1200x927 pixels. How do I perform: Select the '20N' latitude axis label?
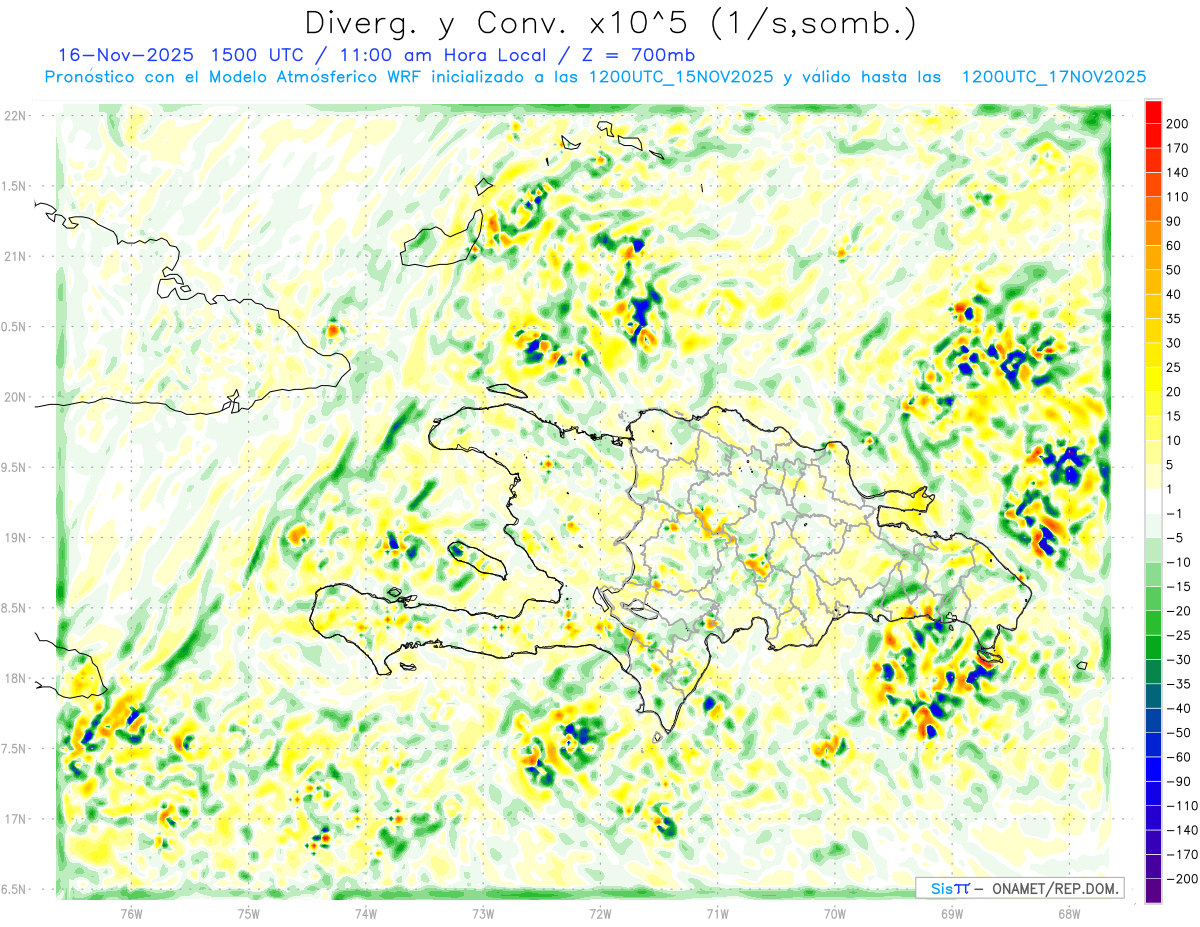click(x=15, y=397)
